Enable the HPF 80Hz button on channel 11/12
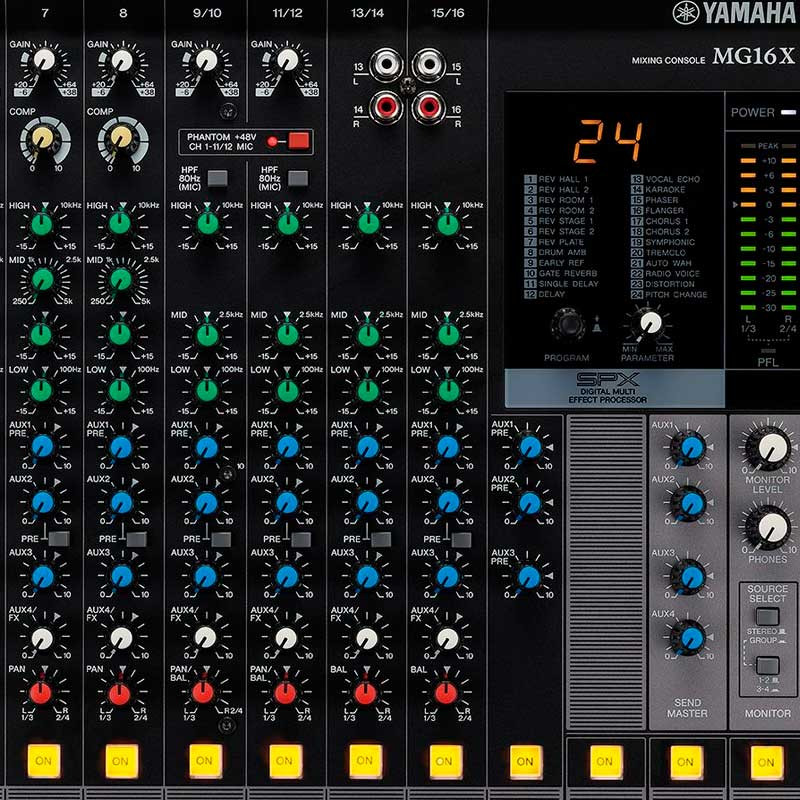The height and width of the screenshot is (800, 800). point(298,179)
